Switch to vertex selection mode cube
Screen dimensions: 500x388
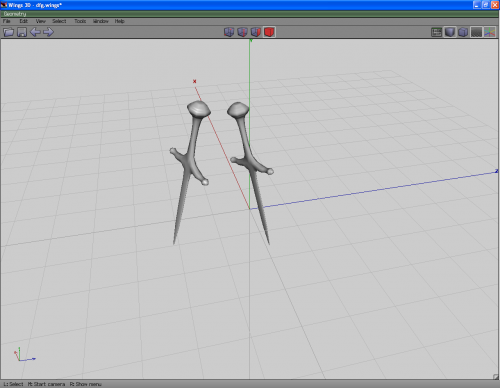coord(229,32)
